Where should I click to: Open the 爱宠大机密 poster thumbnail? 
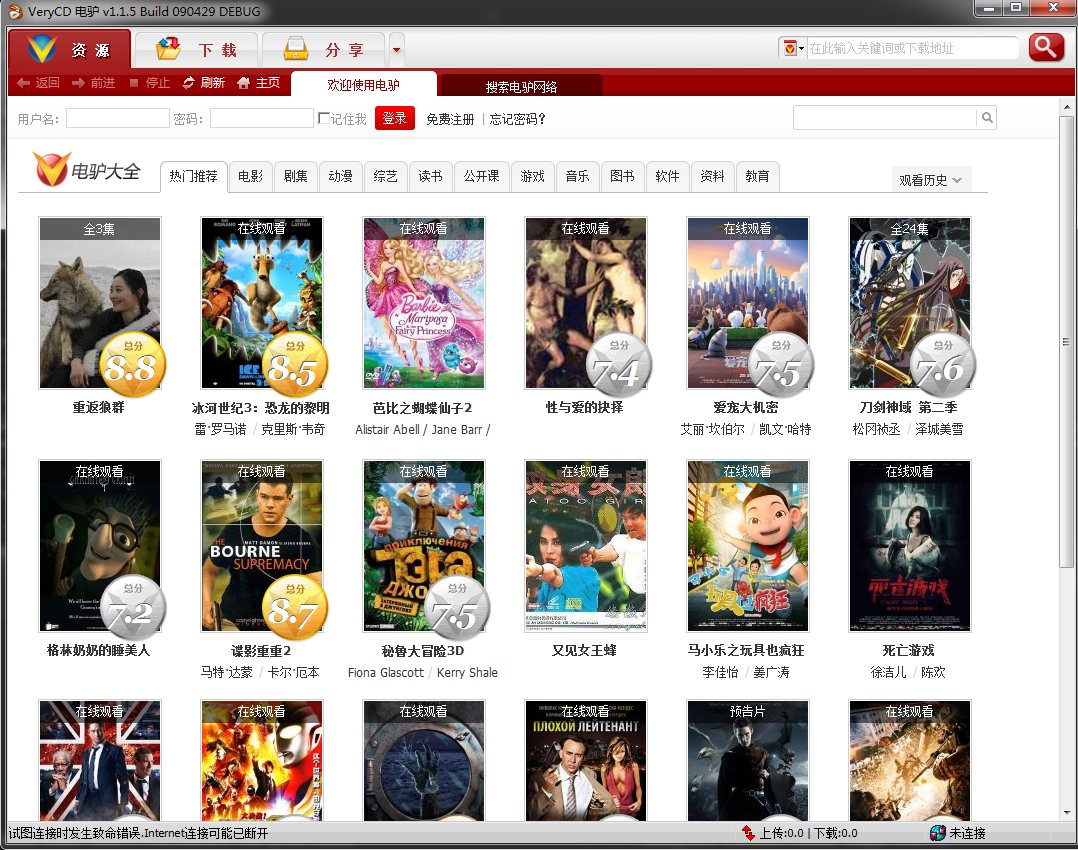748,303
